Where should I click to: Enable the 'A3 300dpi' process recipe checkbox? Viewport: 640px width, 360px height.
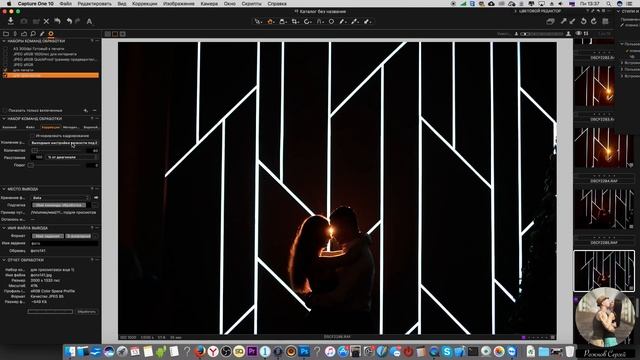[5, 49]
